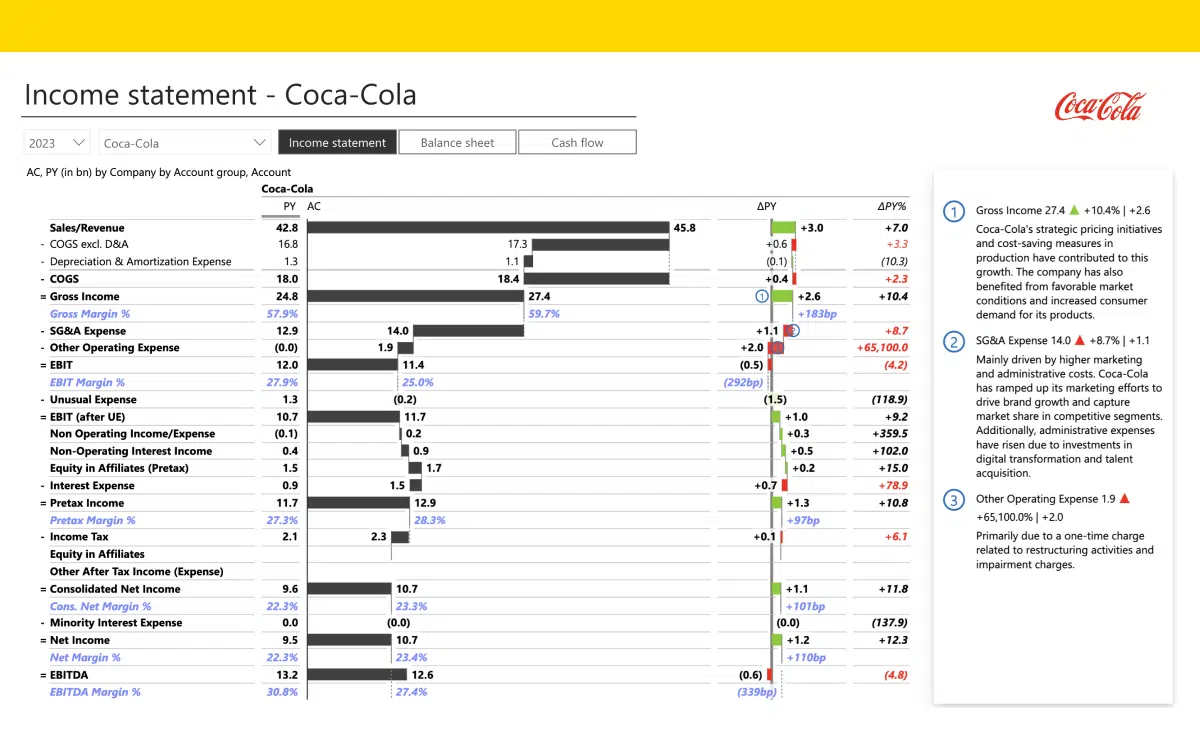Click the Coca-Cola logo

pos(1098,107)
